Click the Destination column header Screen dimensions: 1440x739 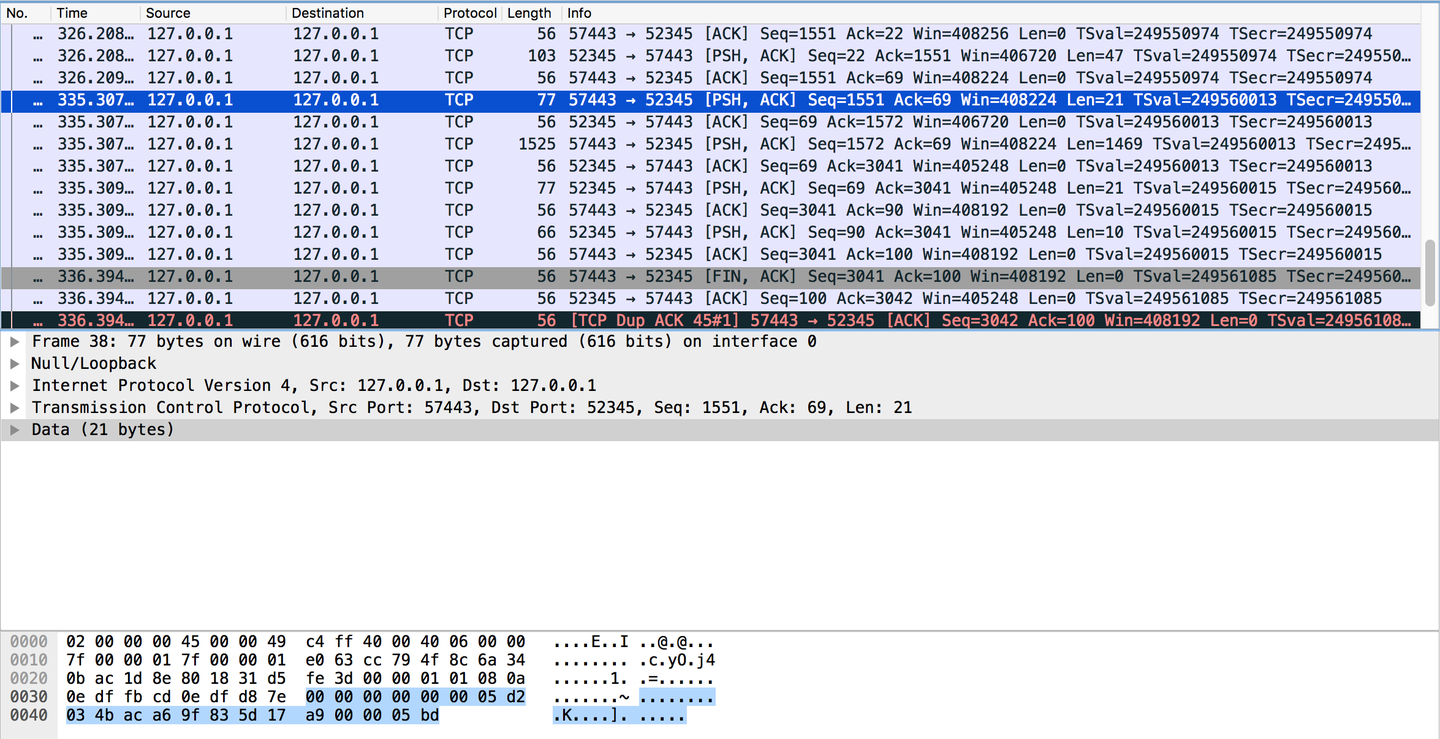click(362, 13)
